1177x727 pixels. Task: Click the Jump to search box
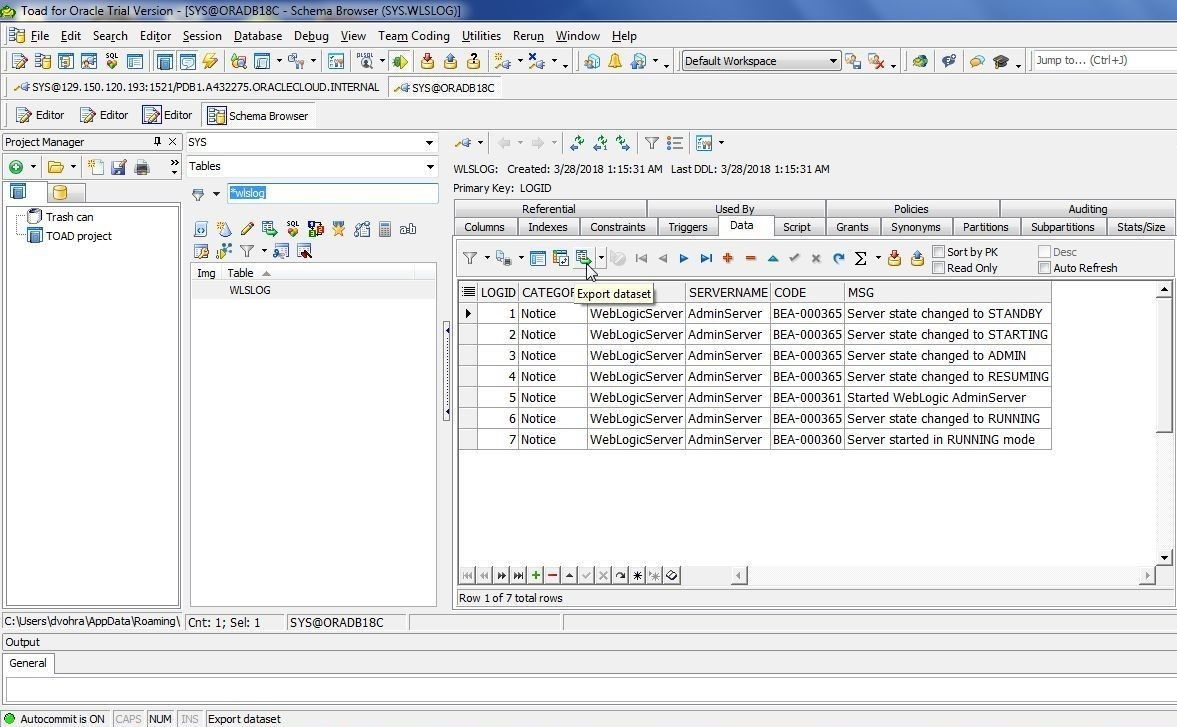1103,60
